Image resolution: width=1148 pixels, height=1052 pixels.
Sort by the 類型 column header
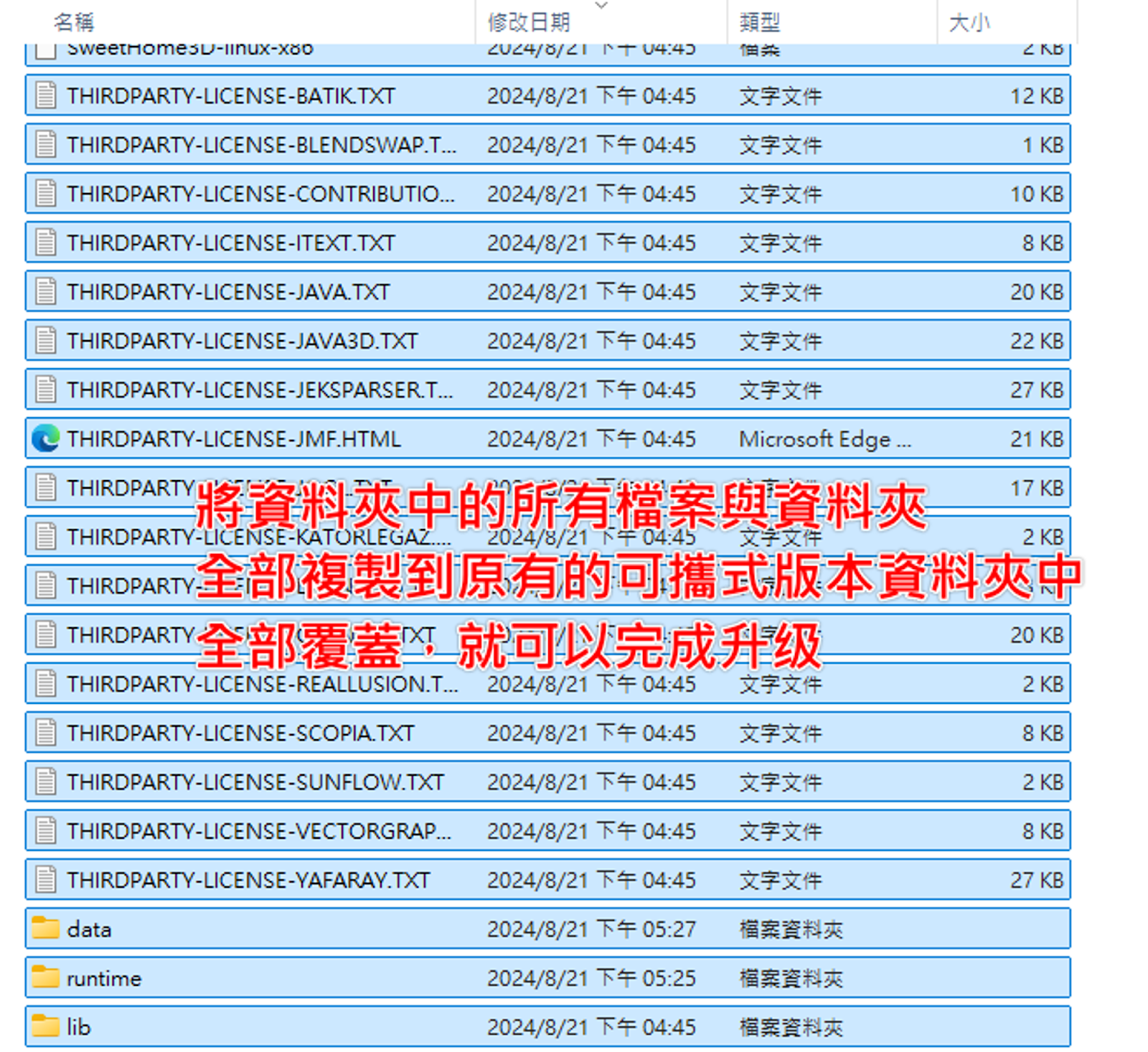[x=760, y=22]
